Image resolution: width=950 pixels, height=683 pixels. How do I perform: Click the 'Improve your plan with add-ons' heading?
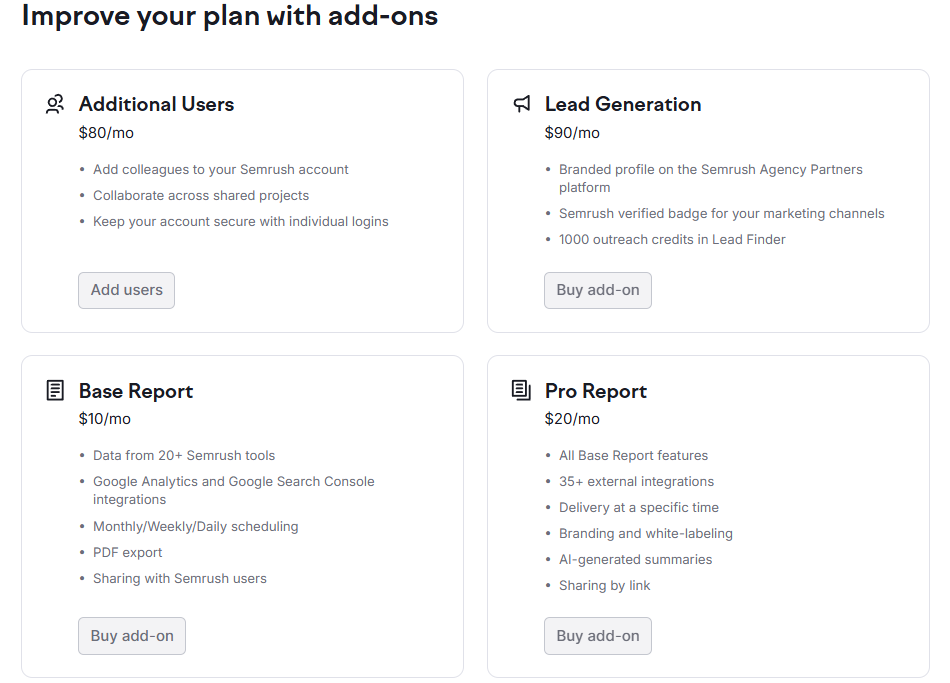pyautogui.click(x=230, y=17)
